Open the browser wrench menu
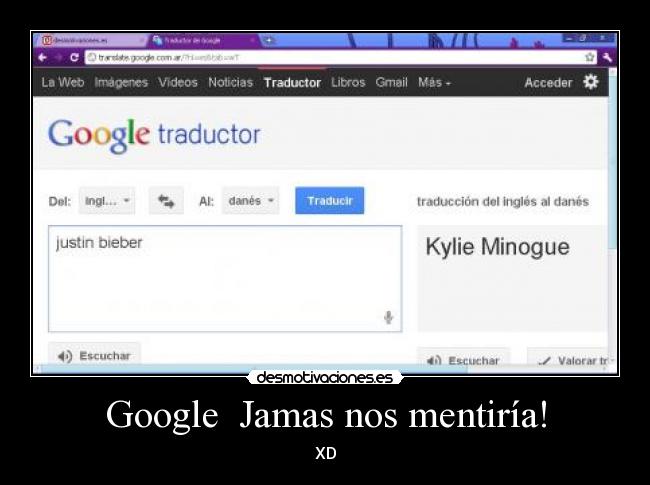650x485 pixels. tap(607, 57)
